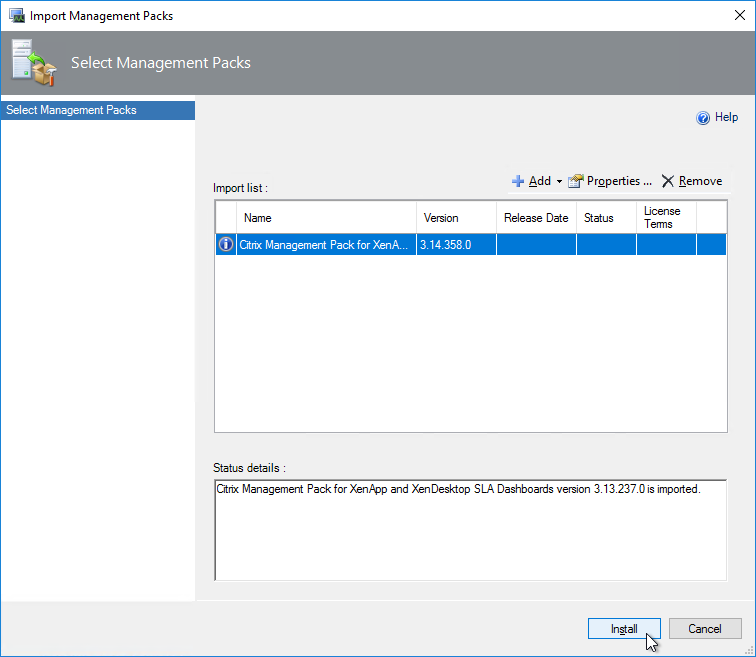This screenshot has height=657, width=756.
Task: Click the Status column header
Action: click(x=606, y=218)
